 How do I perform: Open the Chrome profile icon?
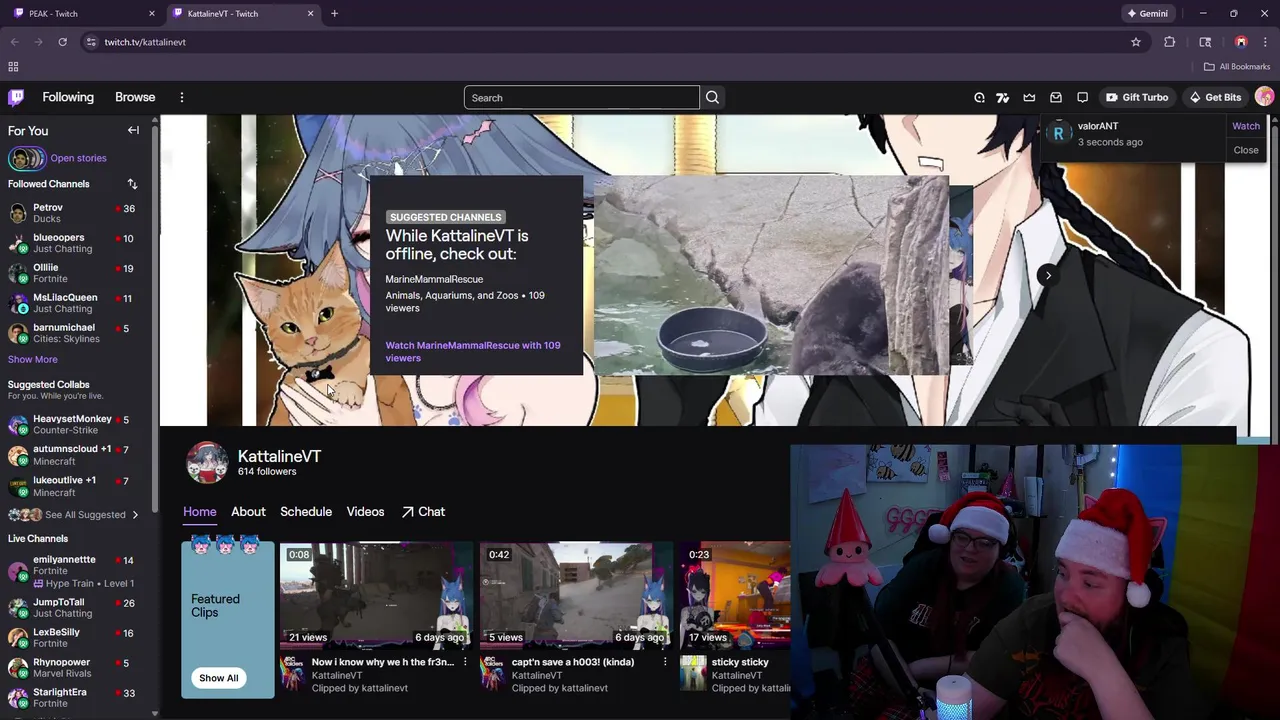click(x=1241, y=42)
